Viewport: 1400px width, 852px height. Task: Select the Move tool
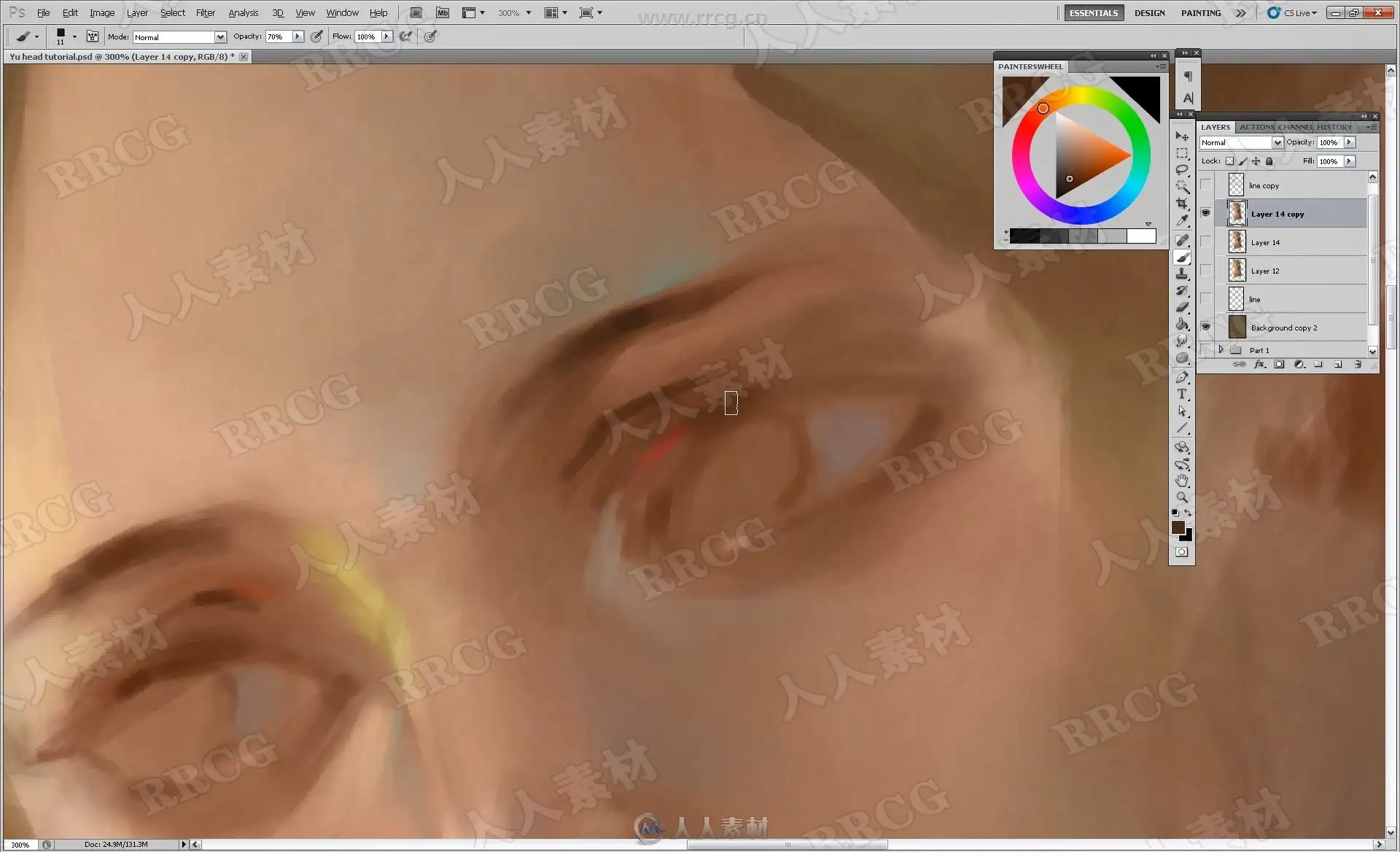click(1182, 136)
